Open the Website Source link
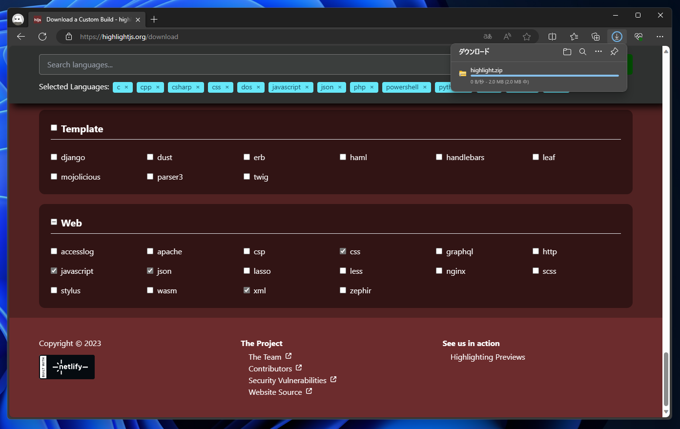Screen dimensions: 680x429 (275, 392)
